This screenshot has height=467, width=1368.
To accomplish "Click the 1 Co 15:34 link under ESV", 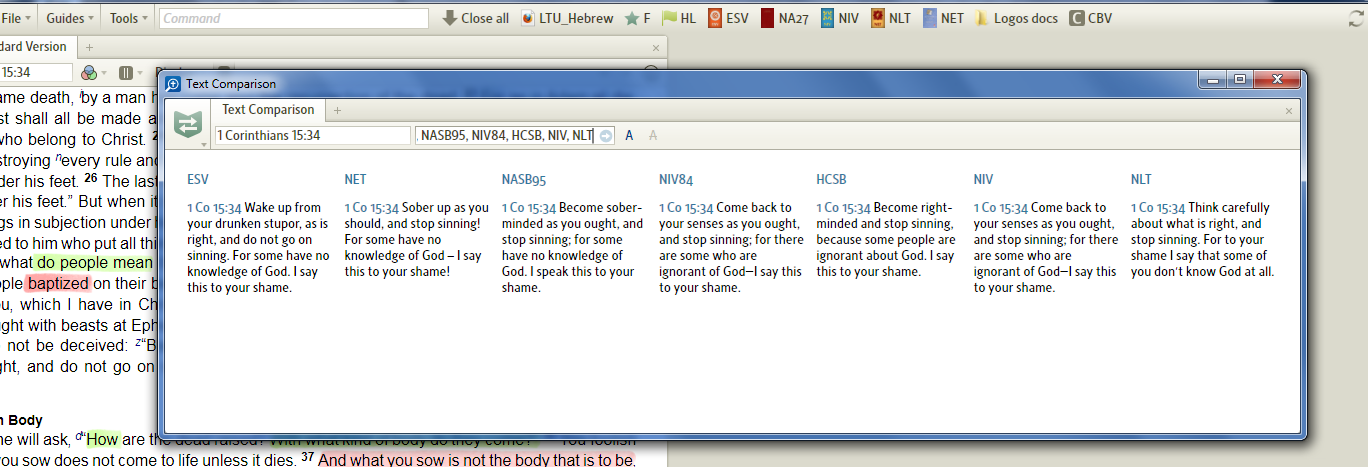I will point(214,208).
